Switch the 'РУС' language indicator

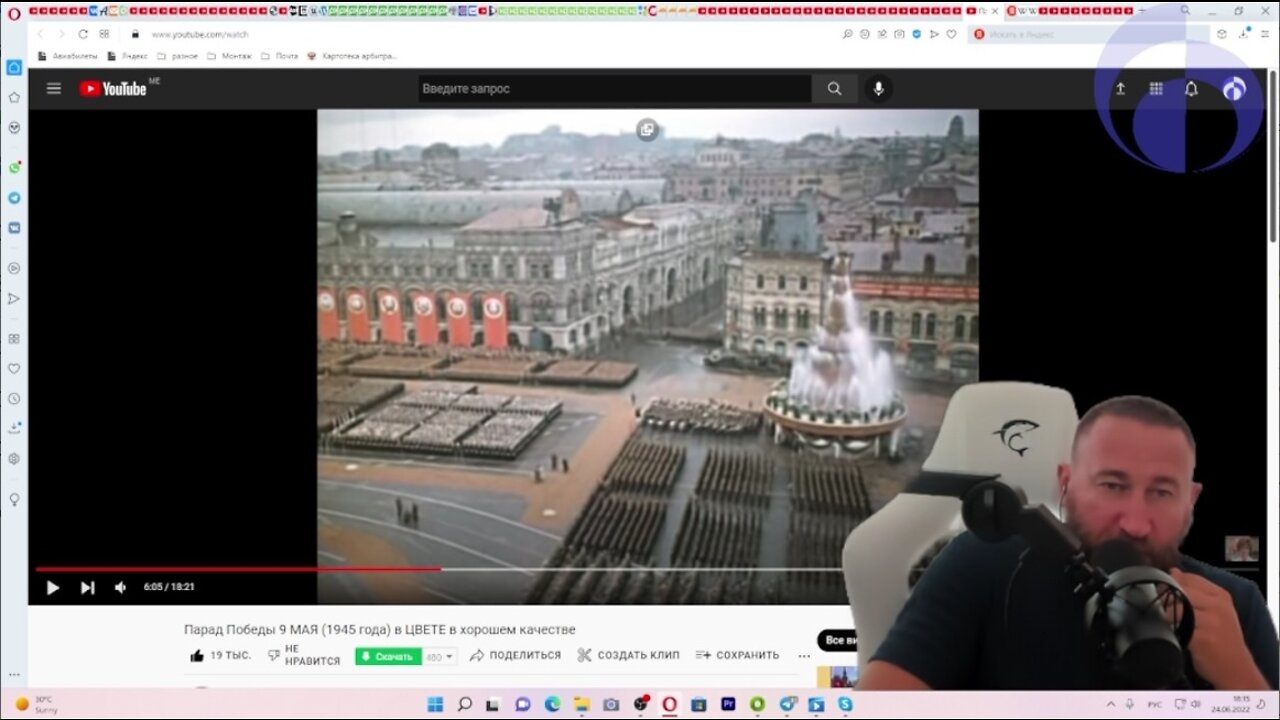1154,704
